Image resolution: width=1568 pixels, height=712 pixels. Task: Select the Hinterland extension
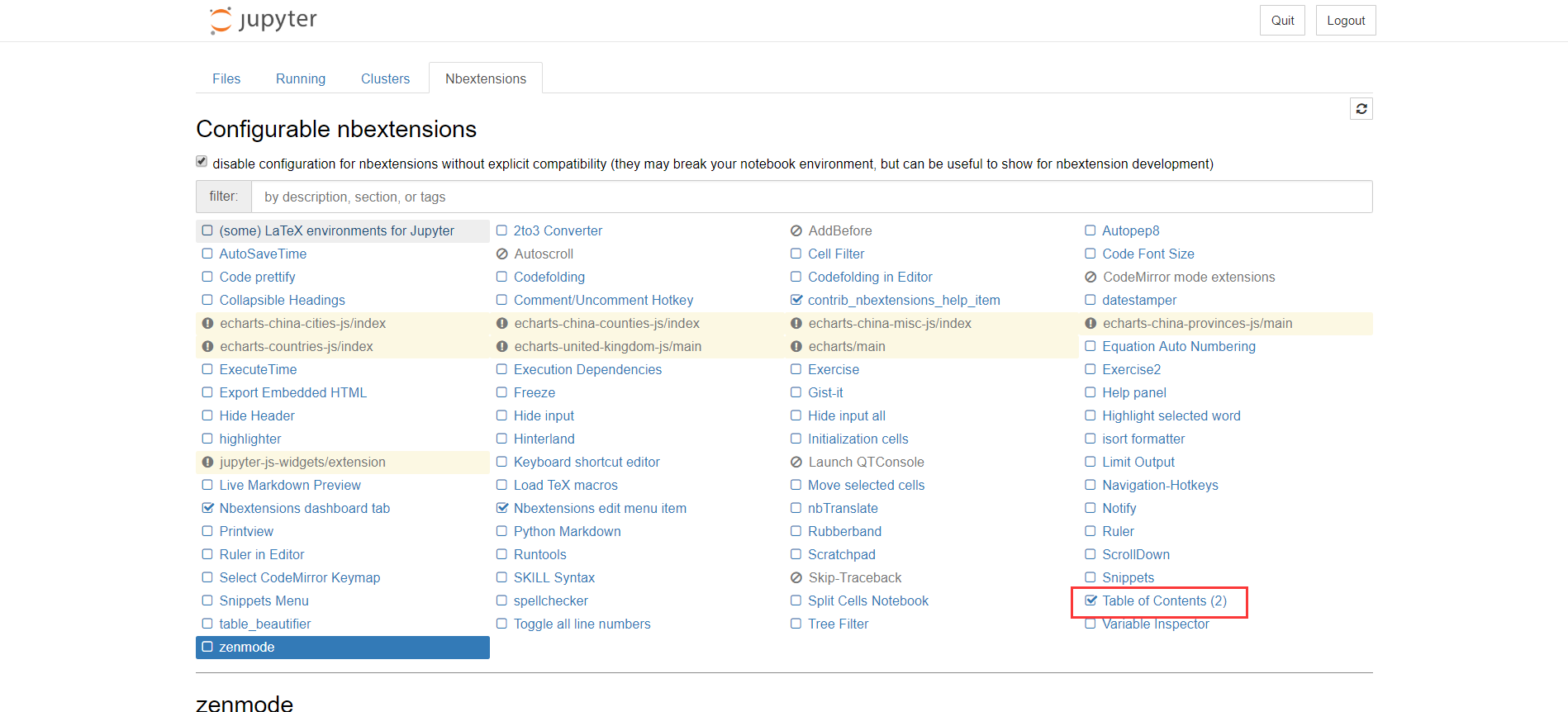point(544,439)
